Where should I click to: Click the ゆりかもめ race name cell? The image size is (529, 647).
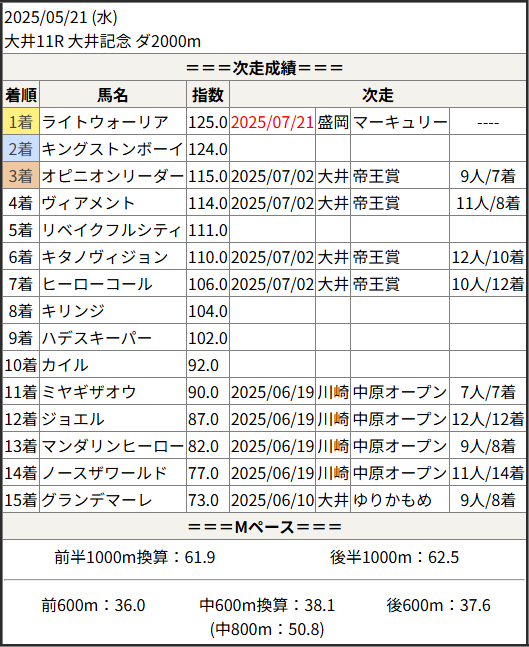click(400, 500)
